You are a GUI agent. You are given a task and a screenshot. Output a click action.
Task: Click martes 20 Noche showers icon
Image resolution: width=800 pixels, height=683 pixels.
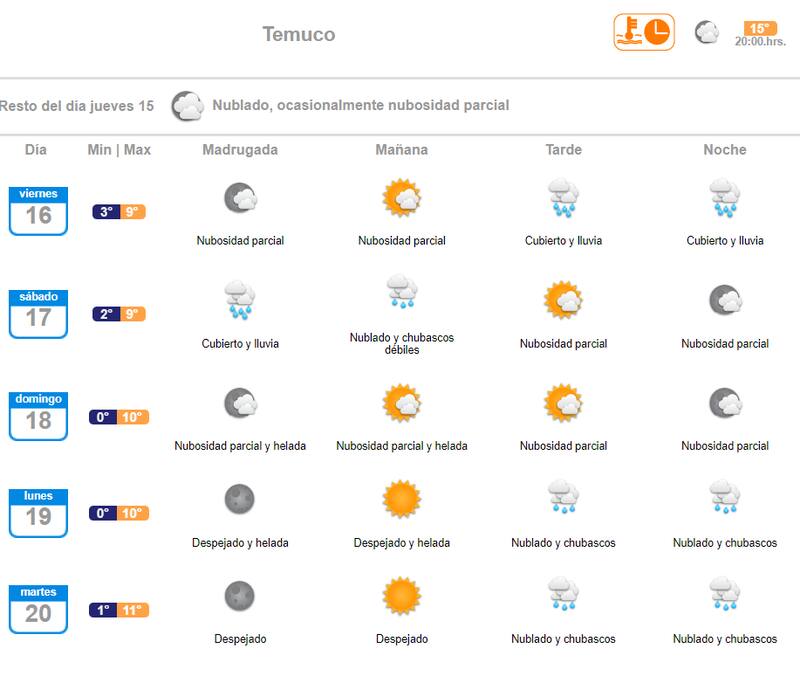point(725,594)
